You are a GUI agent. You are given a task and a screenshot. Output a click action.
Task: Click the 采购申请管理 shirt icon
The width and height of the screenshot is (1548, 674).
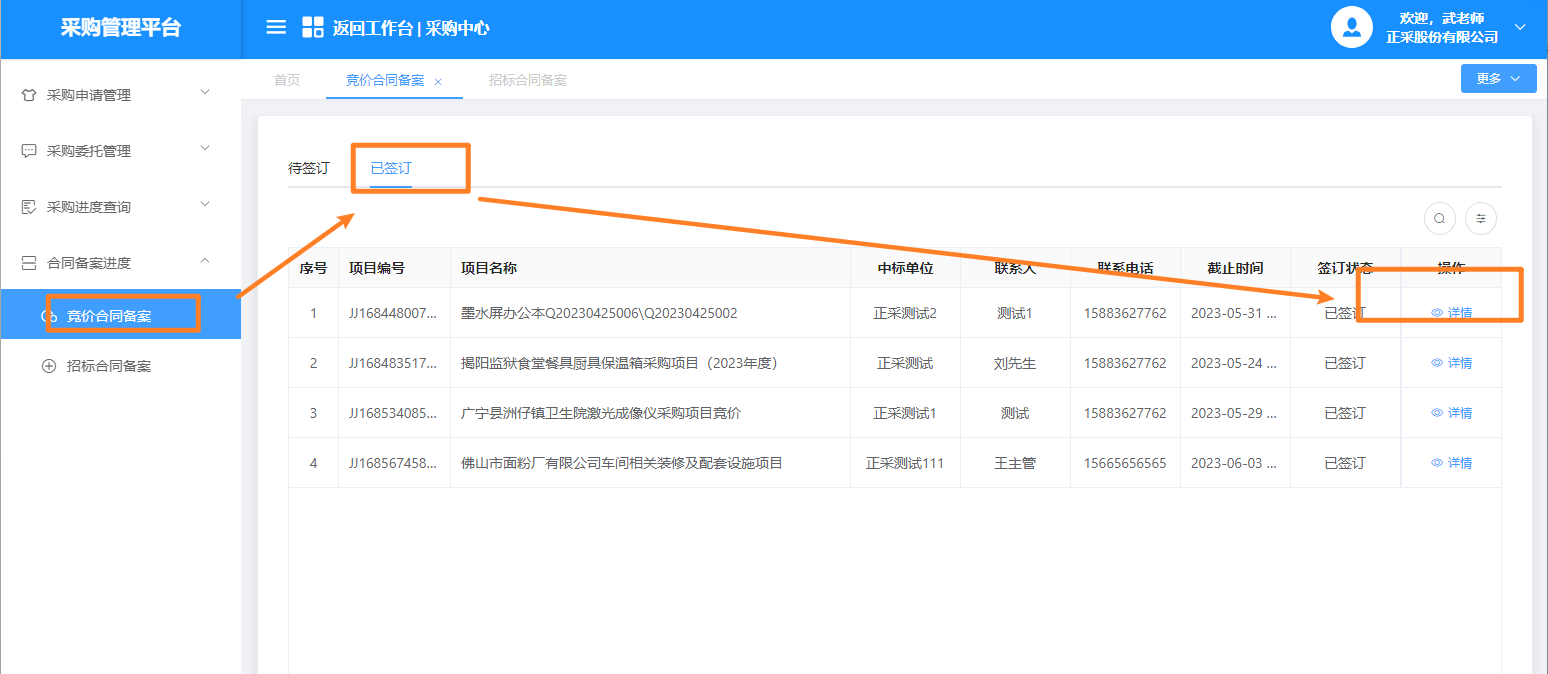(29, 96)
